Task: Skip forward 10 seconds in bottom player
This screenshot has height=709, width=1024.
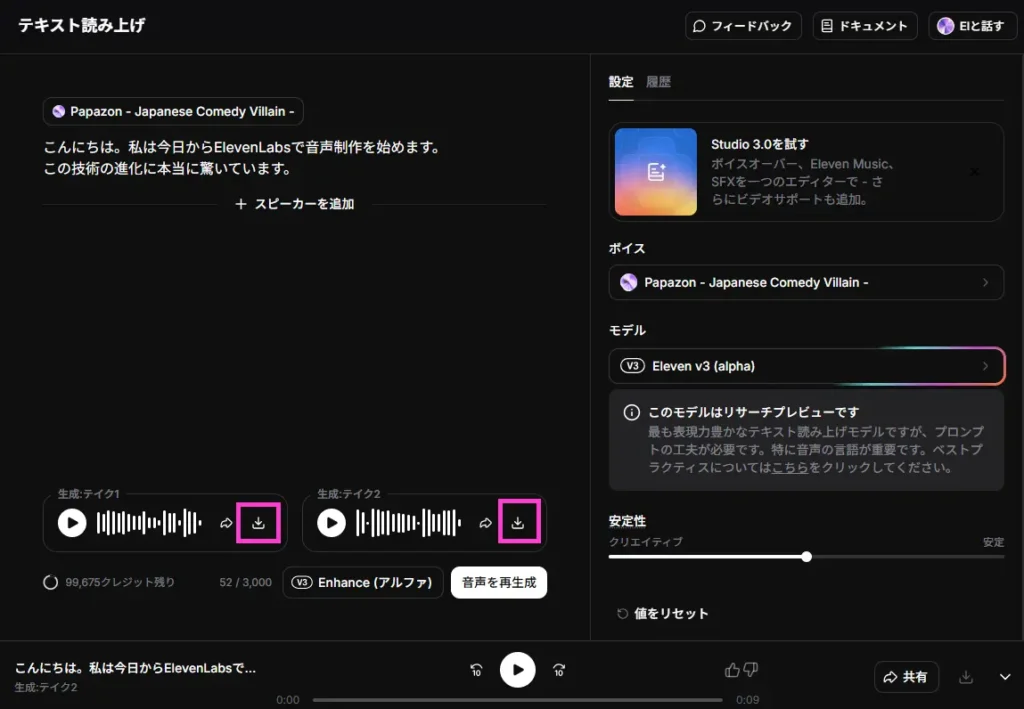Action: pyautogui.click(x=559, y=670)
